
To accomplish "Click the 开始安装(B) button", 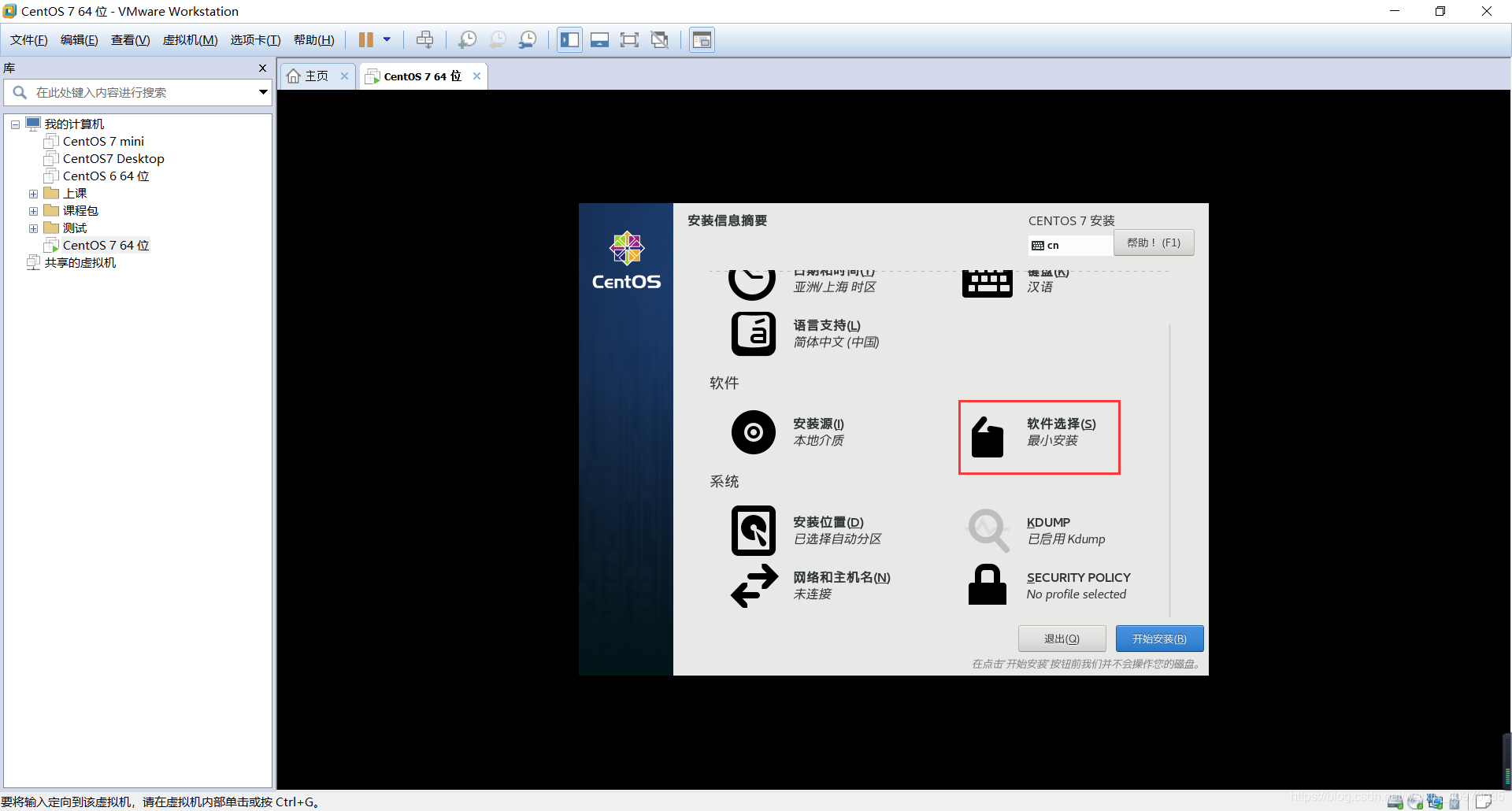I will (1159, 639).
